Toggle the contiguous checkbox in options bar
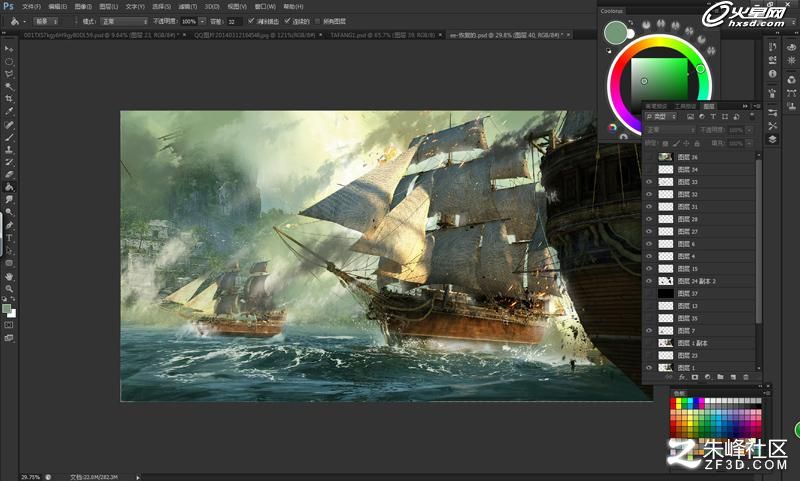 point(287,21)
